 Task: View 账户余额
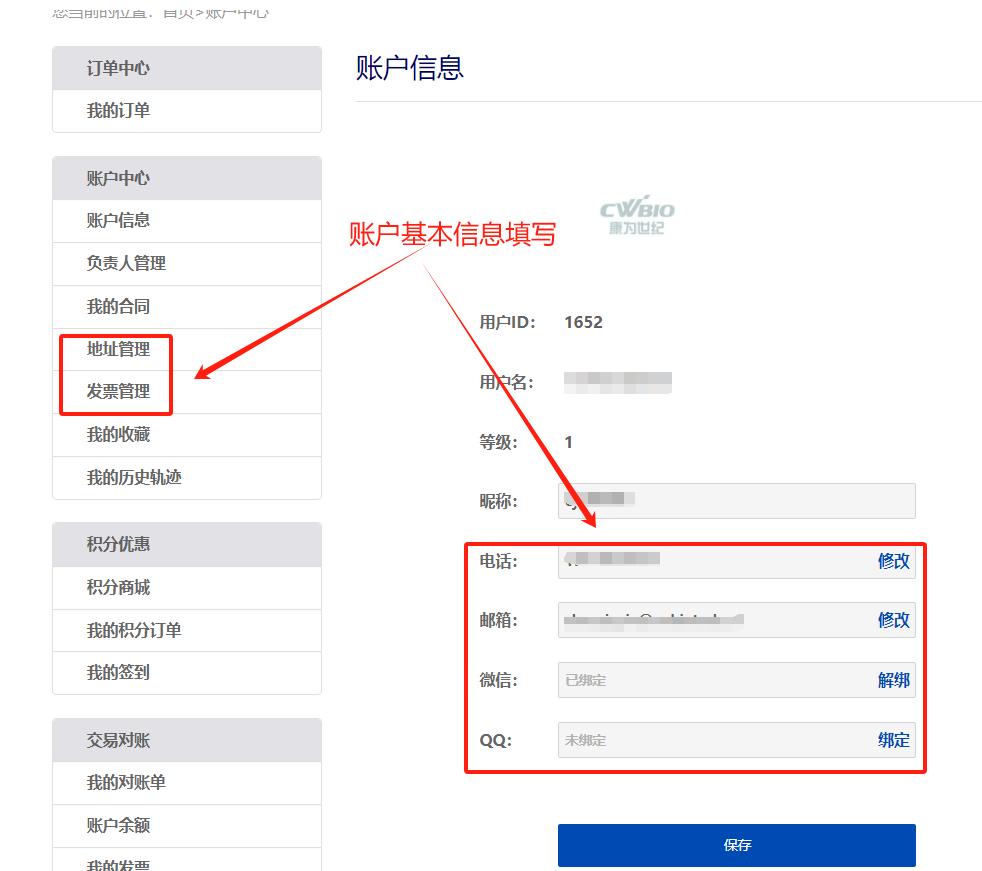(118, 826)
